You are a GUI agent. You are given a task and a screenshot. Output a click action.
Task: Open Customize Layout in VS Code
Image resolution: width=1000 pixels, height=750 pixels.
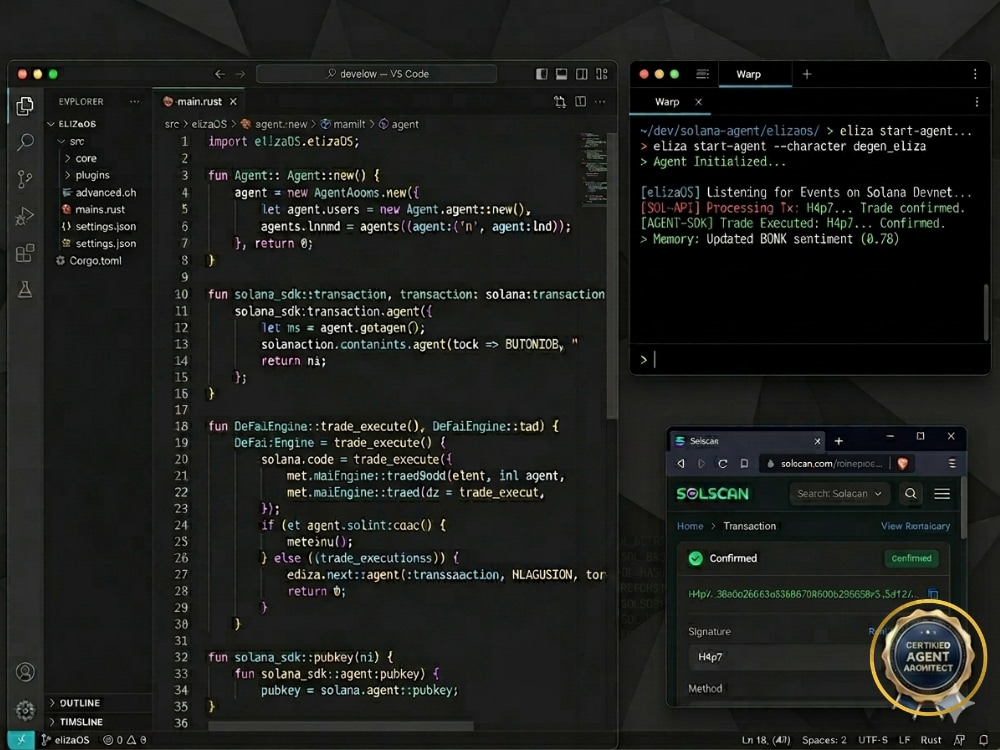601,74
